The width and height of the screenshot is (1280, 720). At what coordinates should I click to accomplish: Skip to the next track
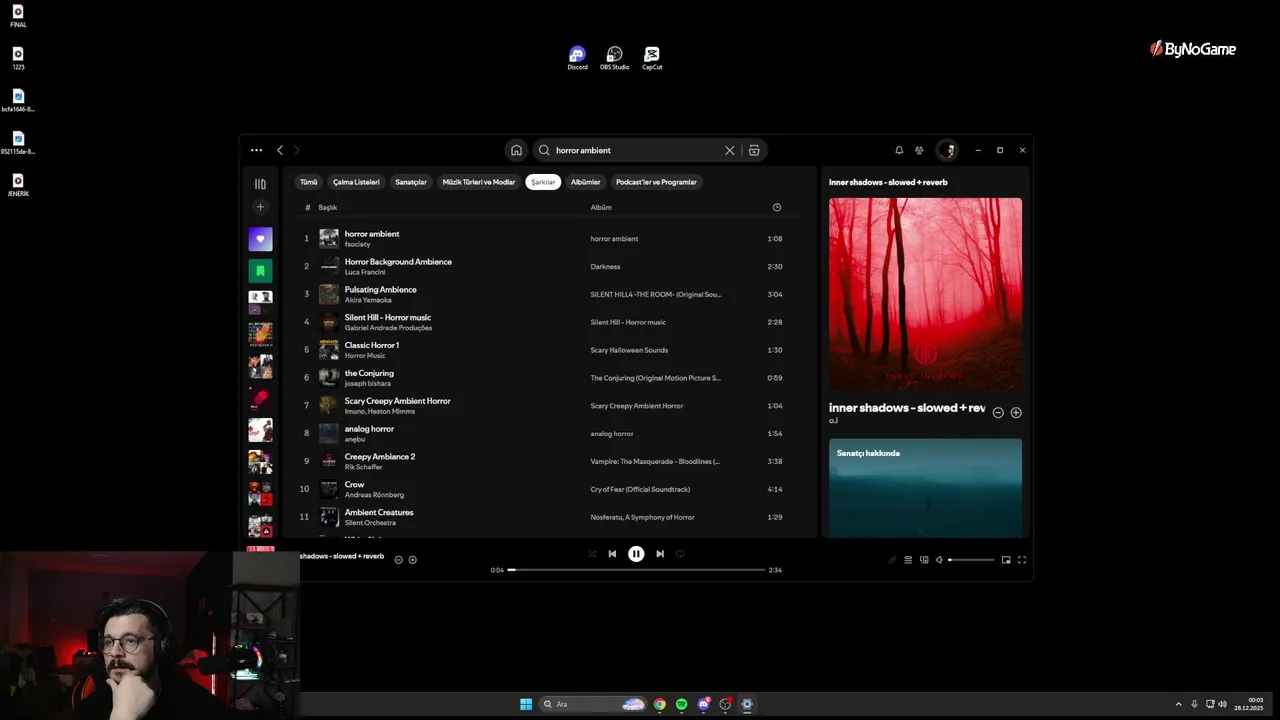(x=660, y=554)
